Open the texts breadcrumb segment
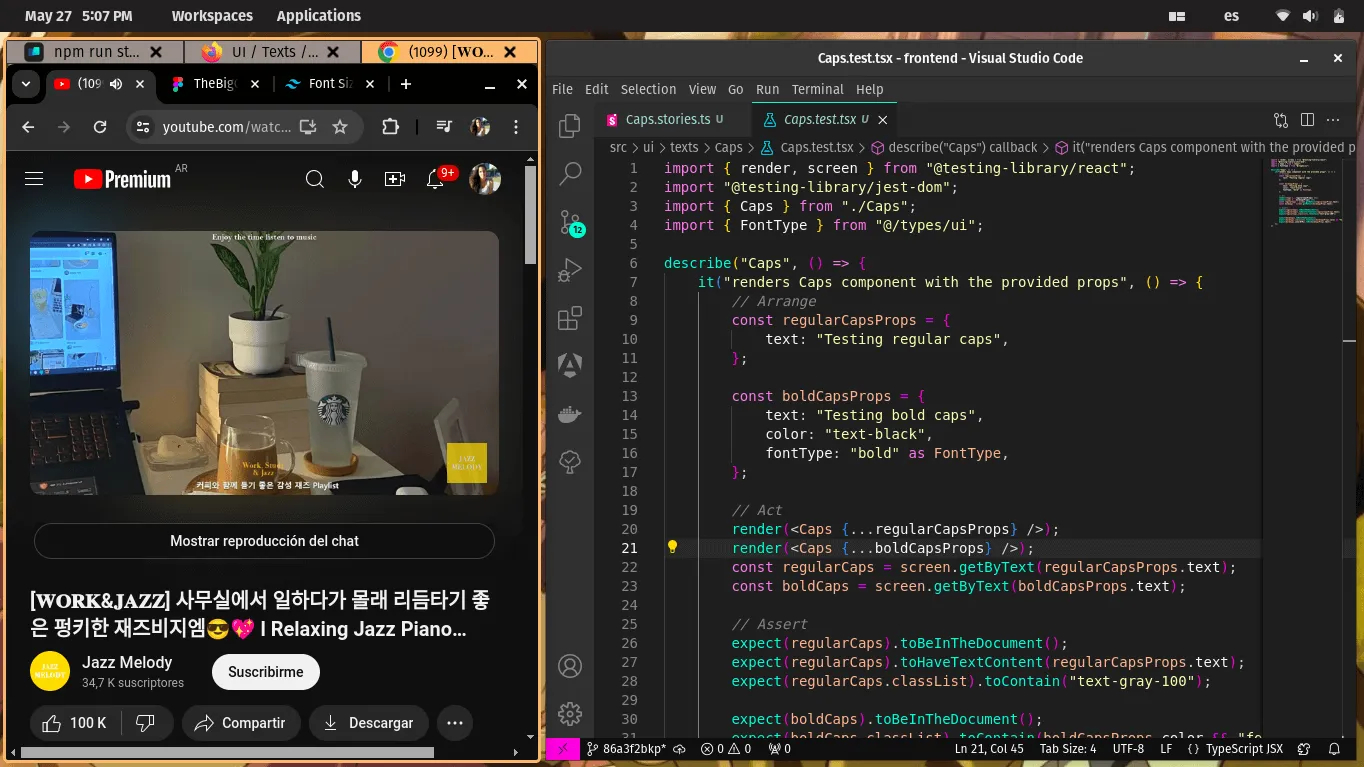This screenshot has height=767, width=1364. [x=684, y=147]
